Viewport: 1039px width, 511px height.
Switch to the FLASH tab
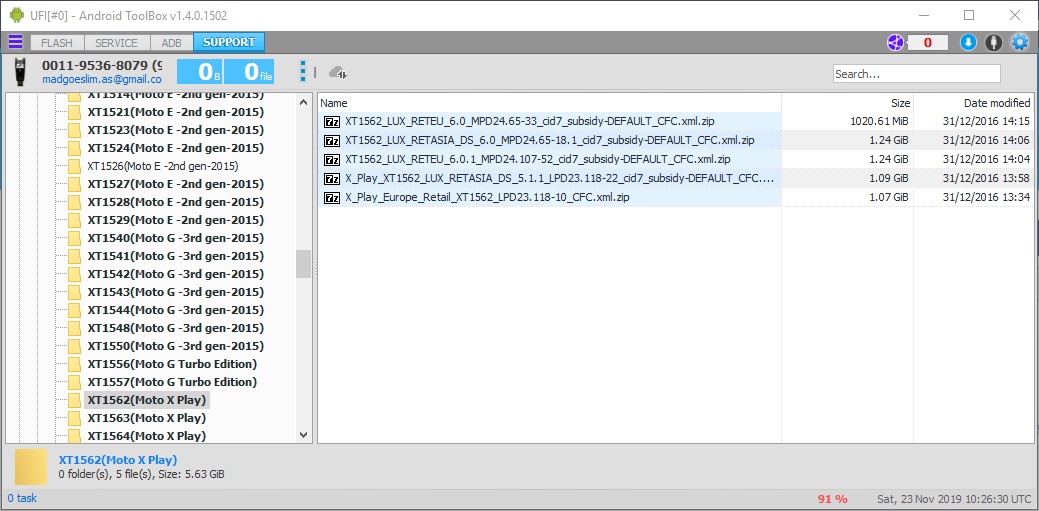tap(57, 42)
